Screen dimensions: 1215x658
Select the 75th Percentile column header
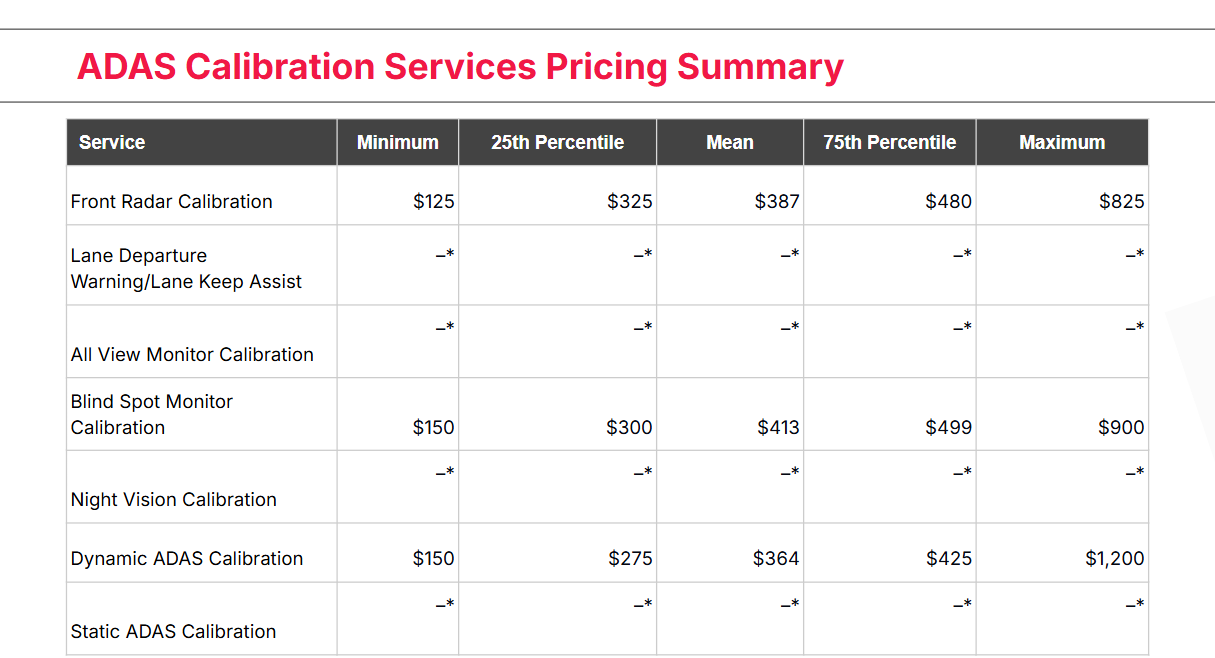(889, 142)
